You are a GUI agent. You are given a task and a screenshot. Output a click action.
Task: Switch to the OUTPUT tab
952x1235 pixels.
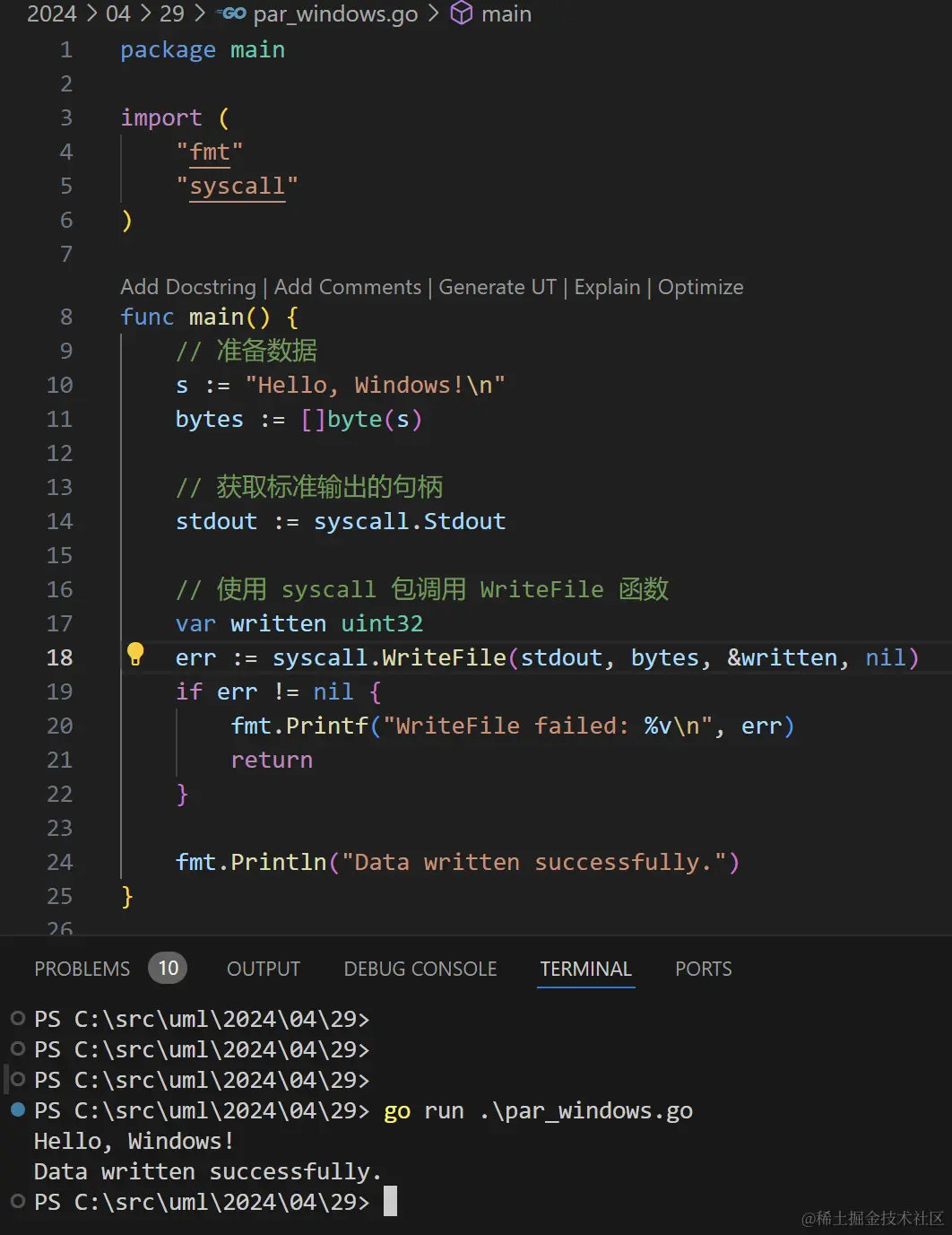click(263, 969)
